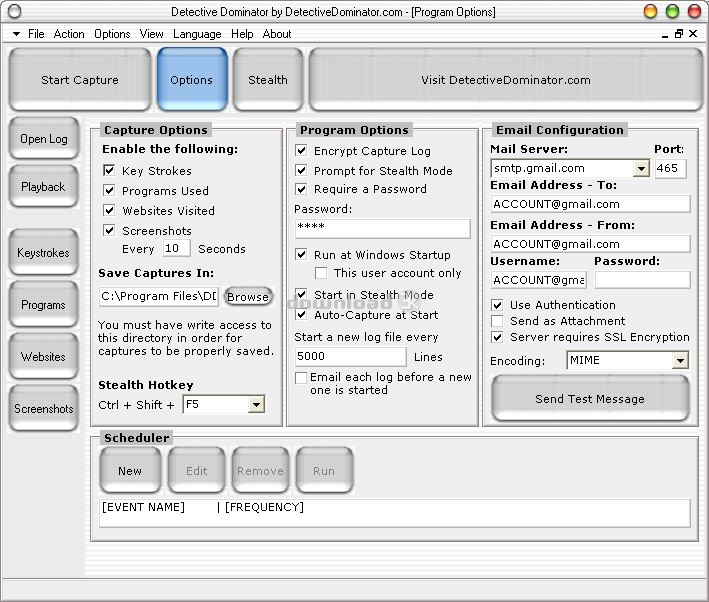The width and height of the screenshot is (709, 602).
Task: Send Test Message button
Action: tap(590, 398)
